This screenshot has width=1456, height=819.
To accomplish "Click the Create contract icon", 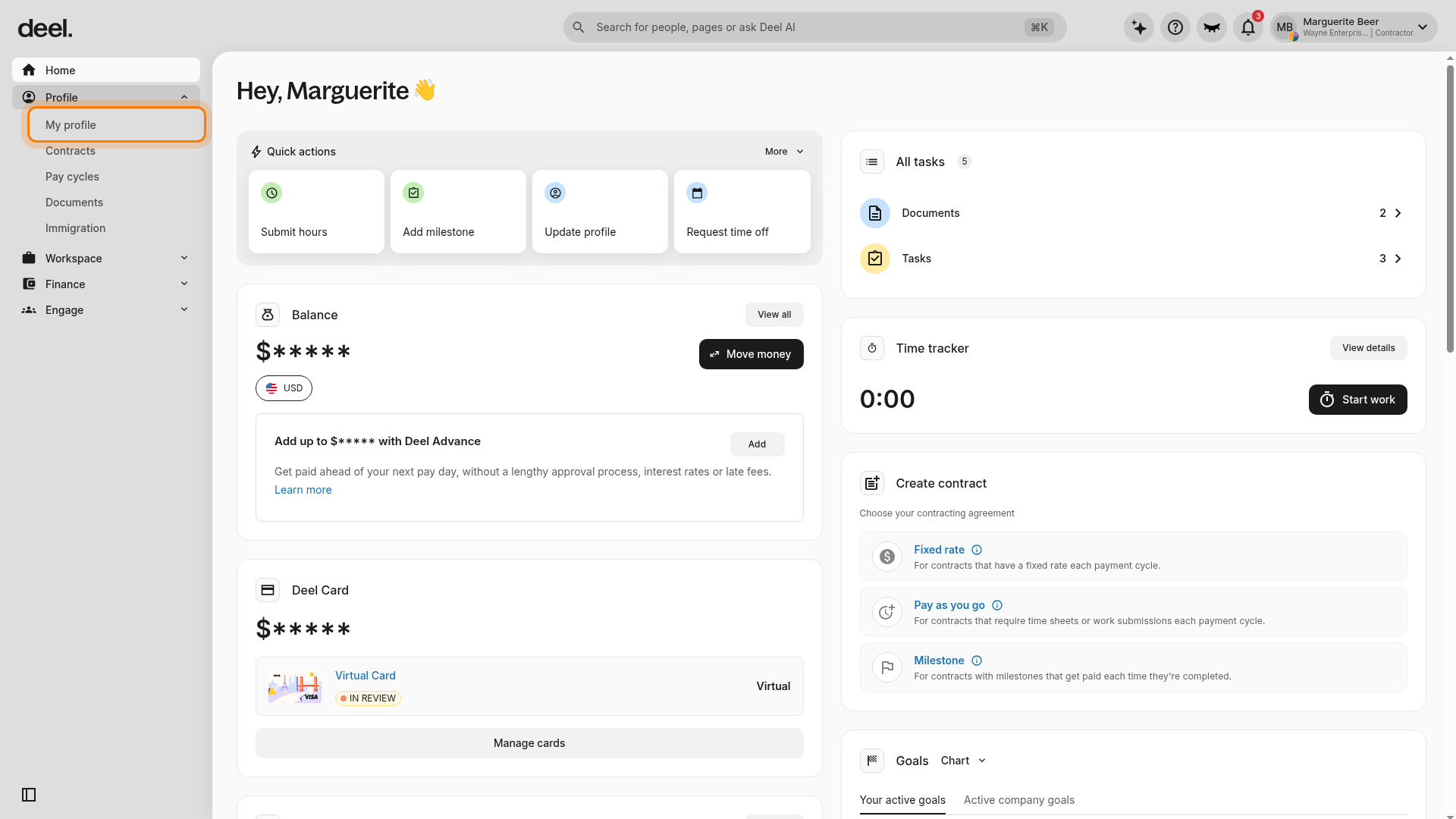I will (x=872, y=483).
